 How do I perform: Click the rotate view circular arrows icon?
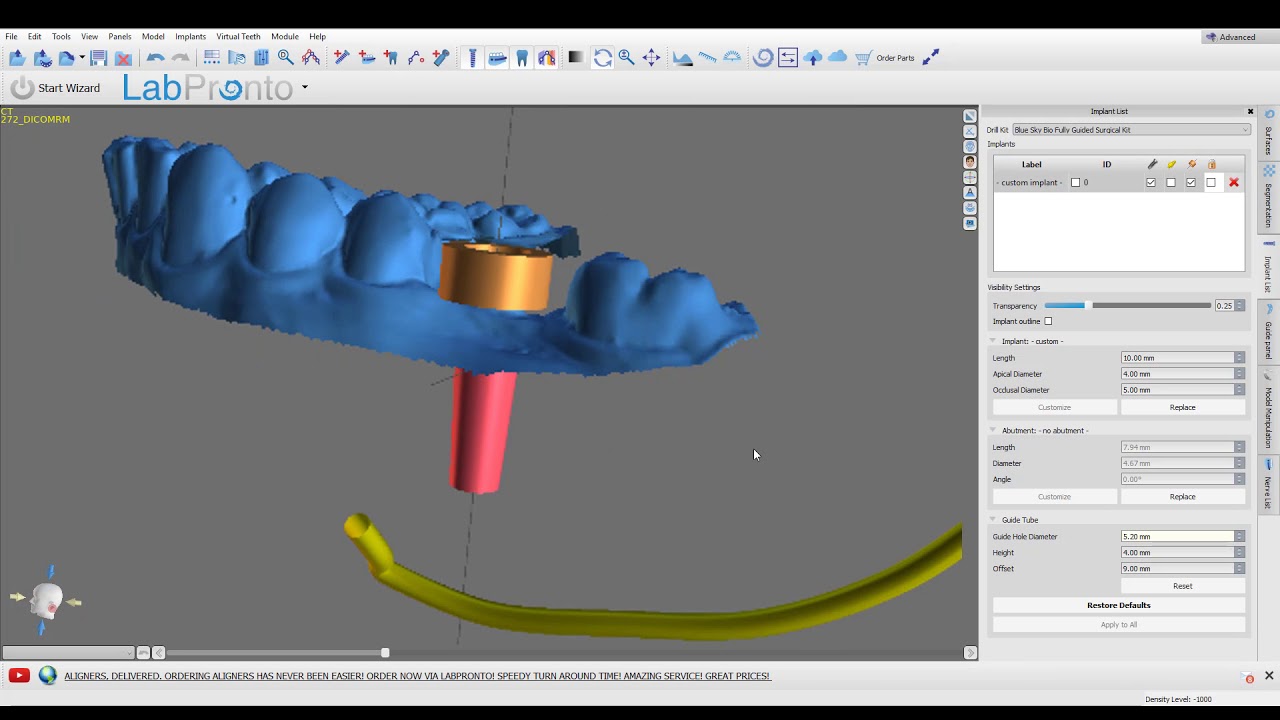[602, 58]
